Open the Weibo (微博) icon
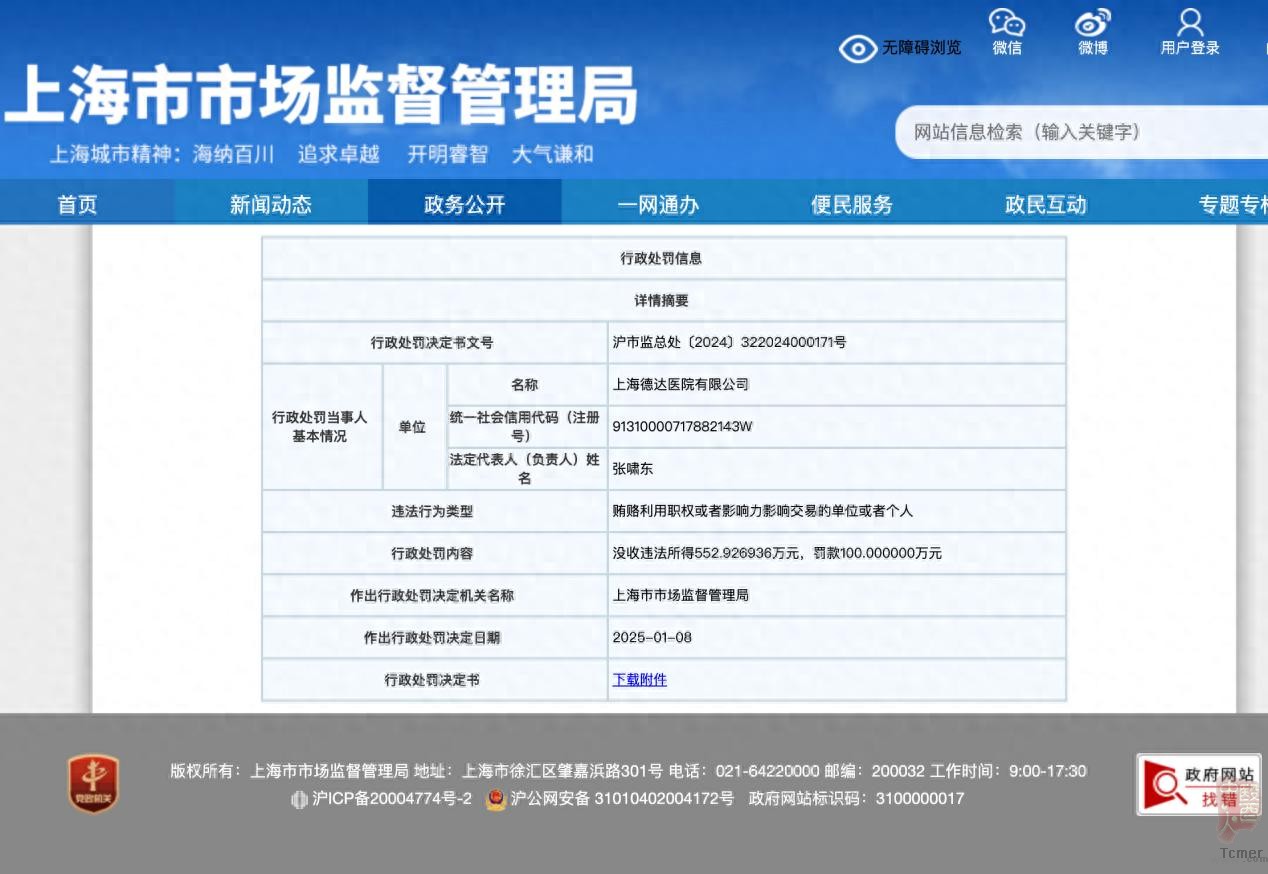The image size is (1268, 874). [x=1092, y=24]
